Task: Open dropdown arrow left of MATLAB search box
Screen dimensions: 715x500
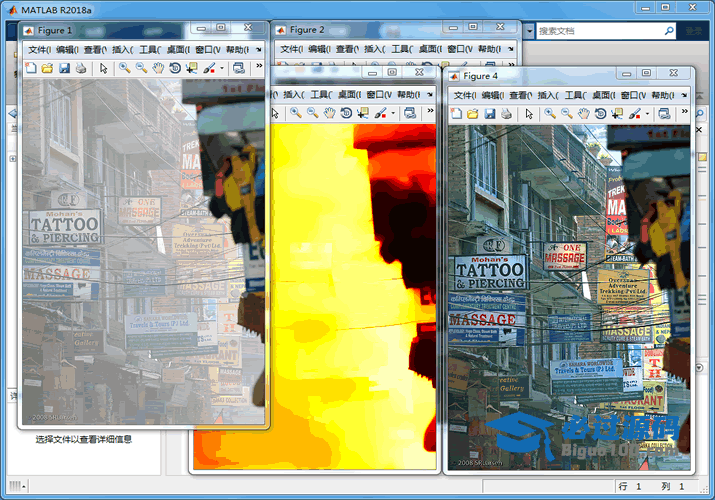Action: point(529,31)
